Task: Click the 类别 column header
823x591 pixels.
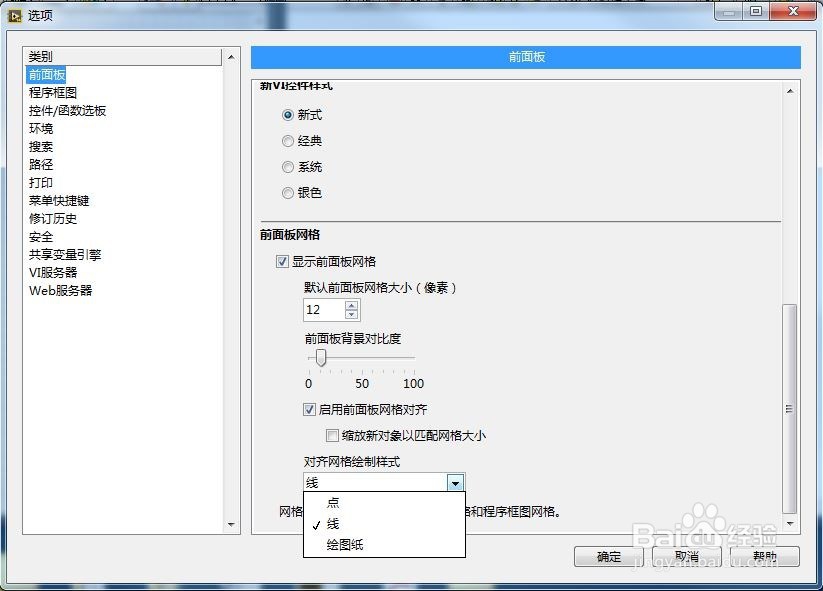Action: click(x=123, y=57)
